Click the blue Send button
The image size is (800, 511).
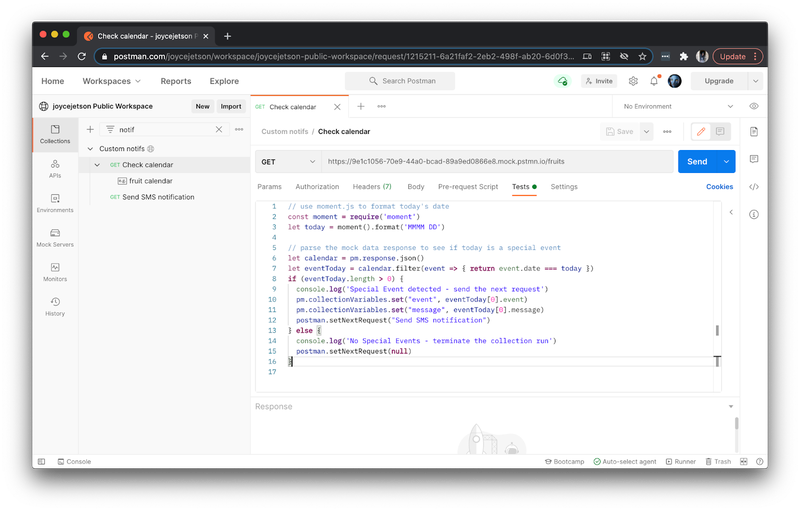tap(697, 162)
